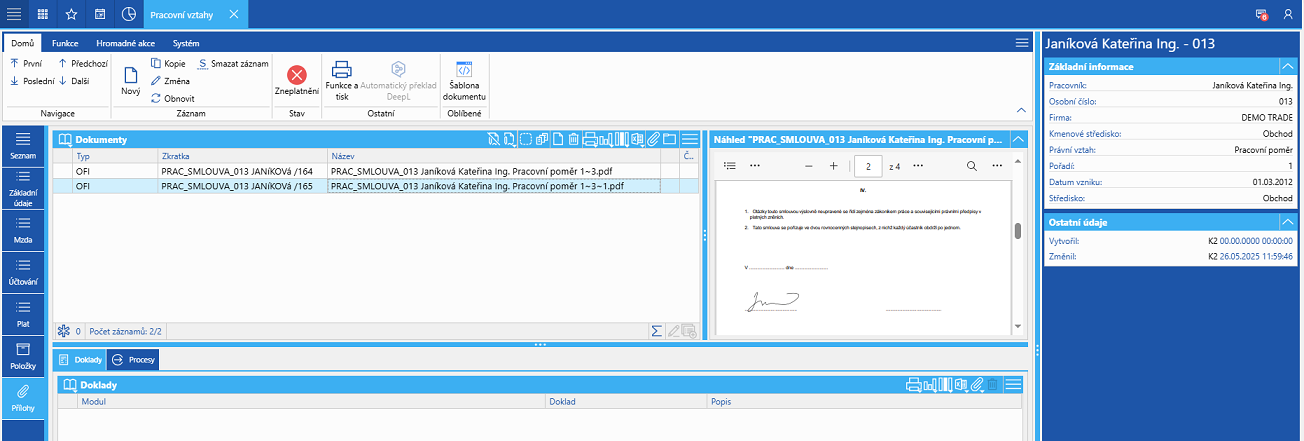
Task: Switch to the Doklady bottom tab
Action: pyautogui.click(x=79, y=359)
